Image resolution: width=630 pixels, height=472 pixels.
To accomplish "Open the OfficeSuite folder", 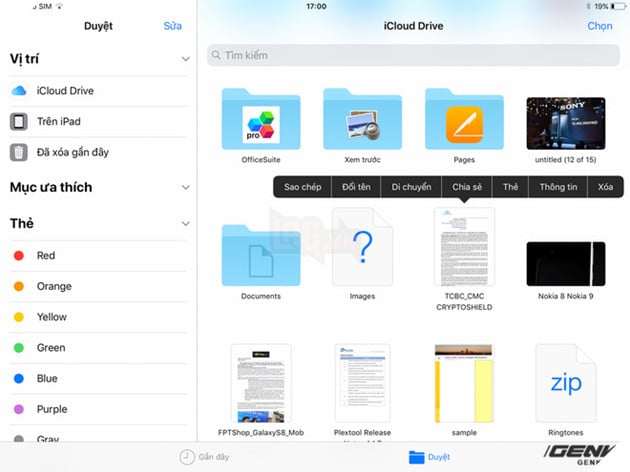I will tap(260, 120).
